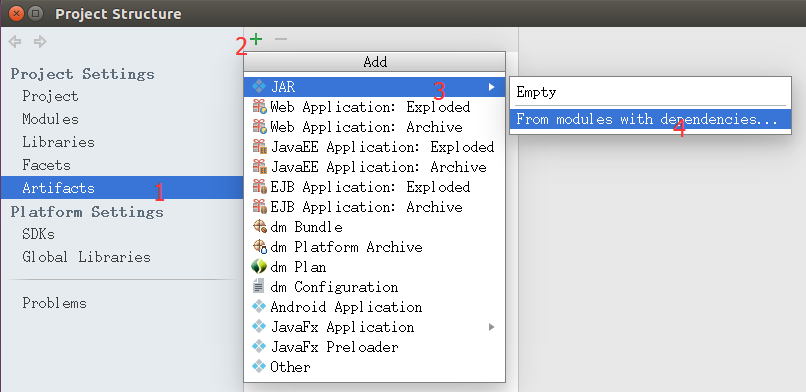The height and width of the screenshot is (392, 806).
Task: Choose Web Application: Archive
Action: tap(374, 127)
